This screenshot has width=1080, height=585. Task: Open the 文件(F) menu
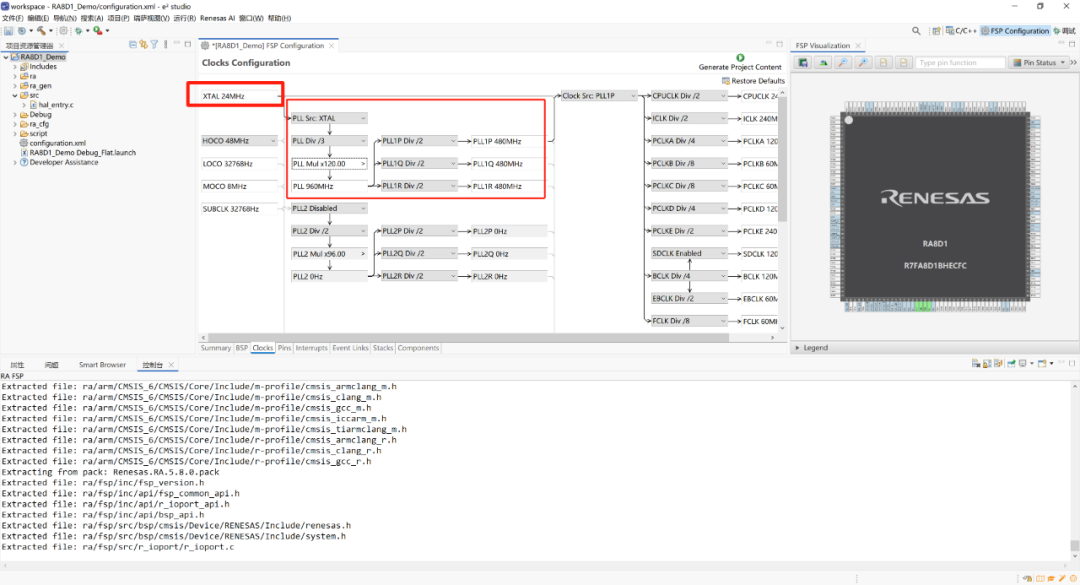pyautogui.click(x=12, y=18)
